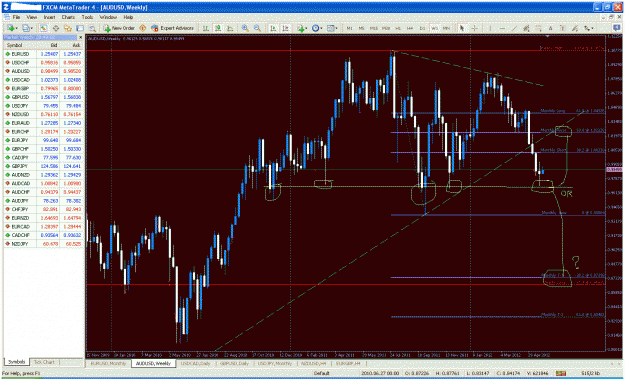Zoom in the chart with magnifier plus
Screen dimensions: 625x379
click(245, 28)
